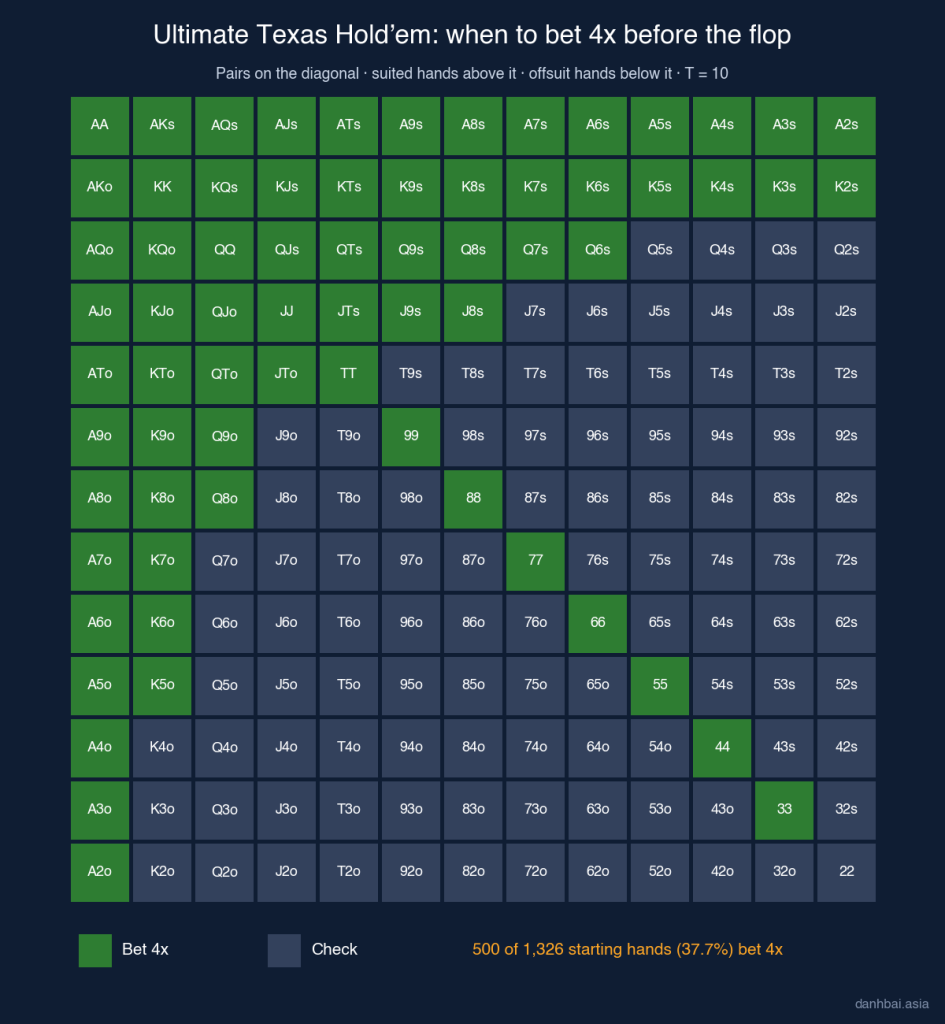Select the Q6s cell
Image resolution: width=945 pixels, height=1024 pixels.
pyautogui.click(x=598, y=250)
